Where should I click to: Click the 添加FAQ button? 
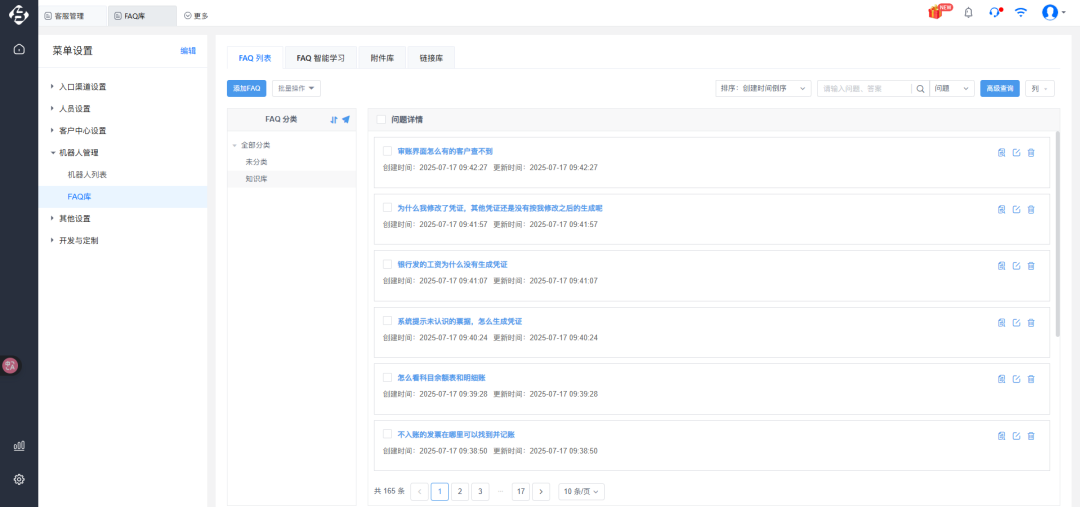point(247,88)
